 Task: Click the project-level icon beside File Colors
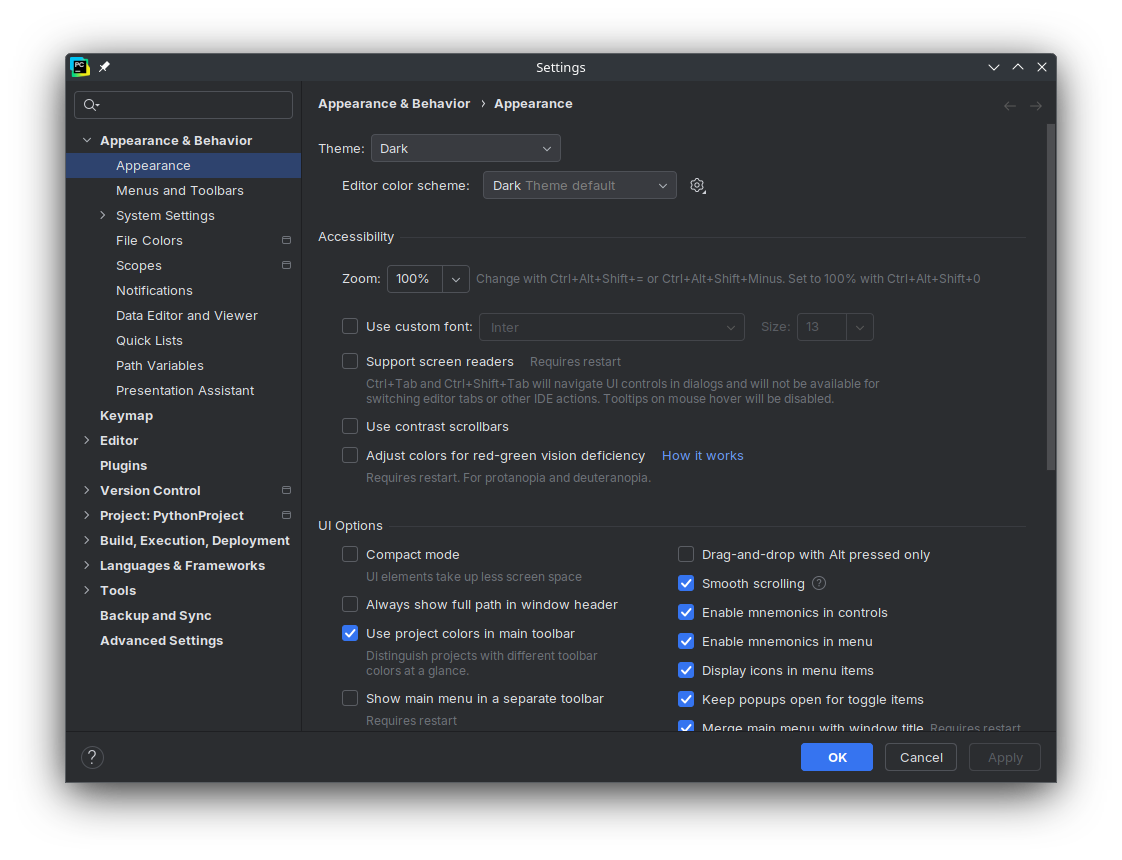pyautogui.click(x=286, y=241)
